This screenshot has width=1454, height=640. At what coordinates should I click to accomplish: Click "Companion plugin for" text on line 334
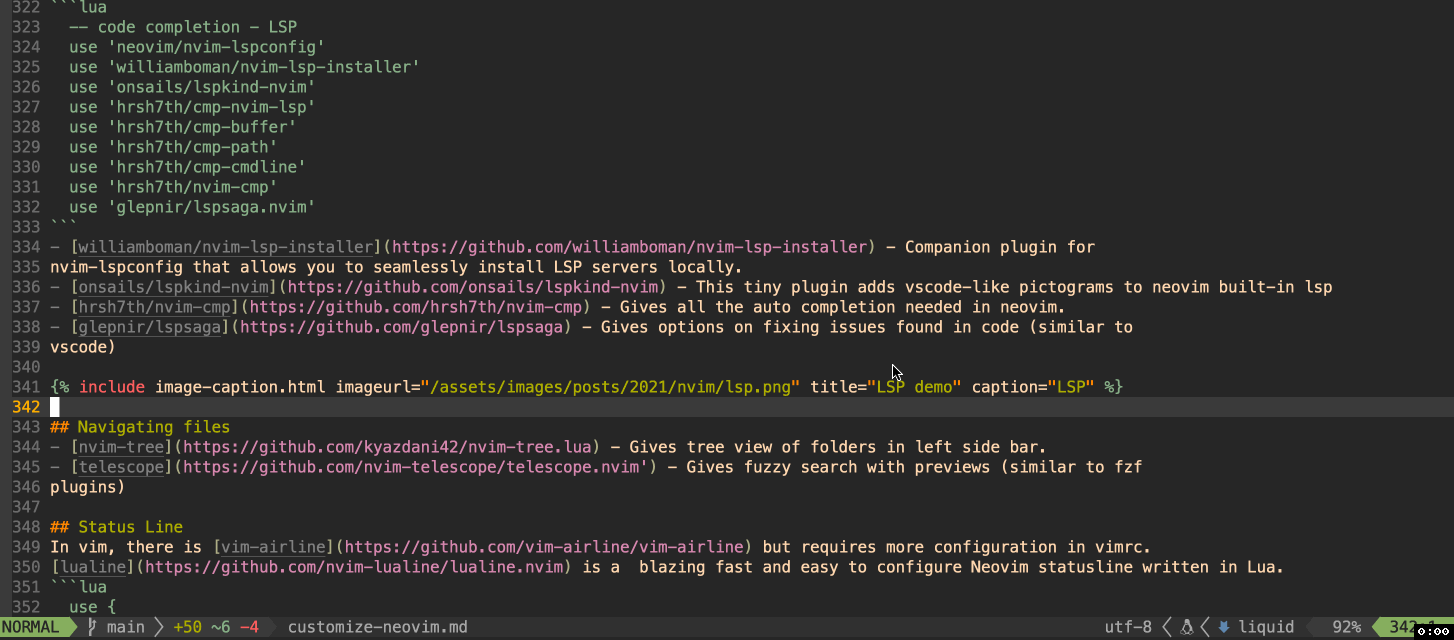(x=1000, y=247)
